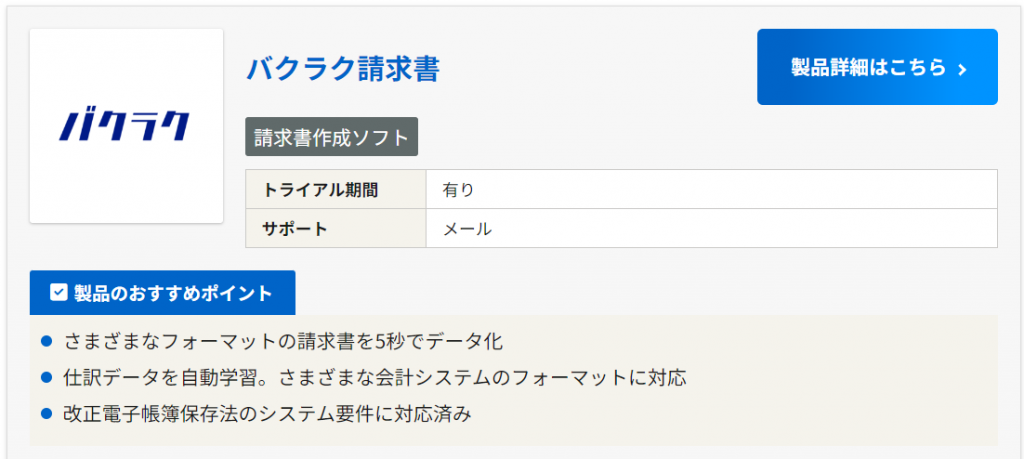Click the 改正電子帳簿保存法 term
Screen dimensions: 1024x459
[142, 412]
